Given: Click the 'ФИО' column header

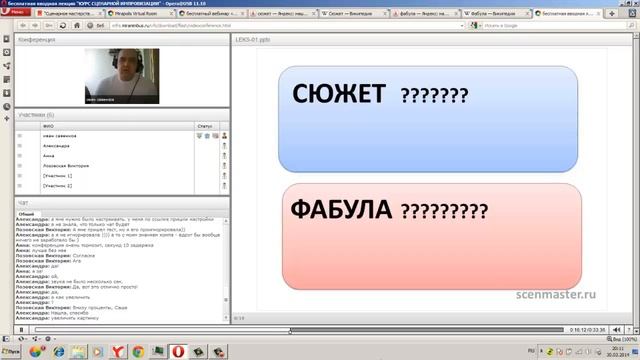Looking at the screenshot, I should click(117, 126).
